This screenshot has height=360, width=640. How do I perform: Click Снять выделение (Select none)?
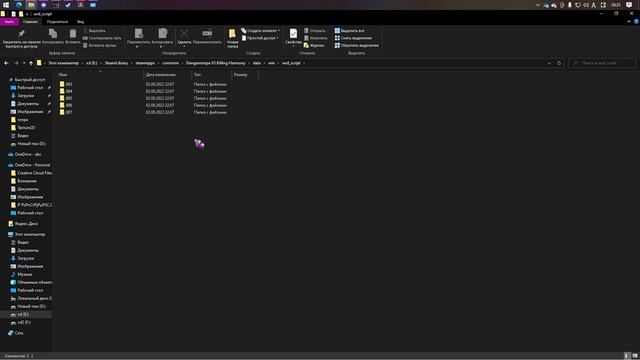(x=353, y=38)
